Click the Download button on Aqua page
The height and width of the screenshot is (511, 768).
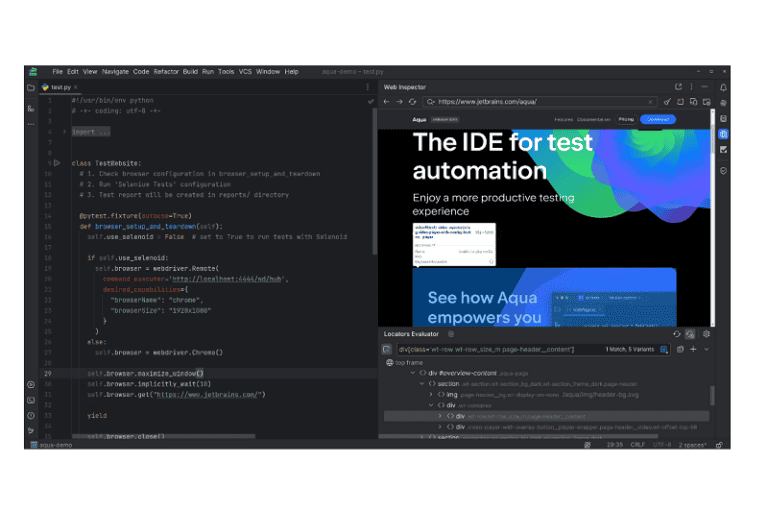click(x=657, y=119)
